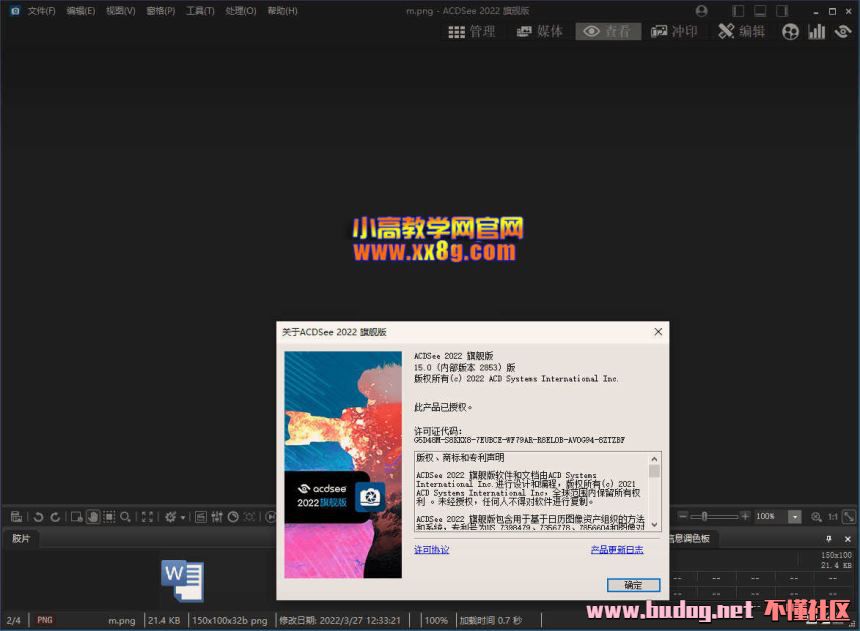
Task: Click the ACDSee app icon in title bar
Action: click(15, 10)
